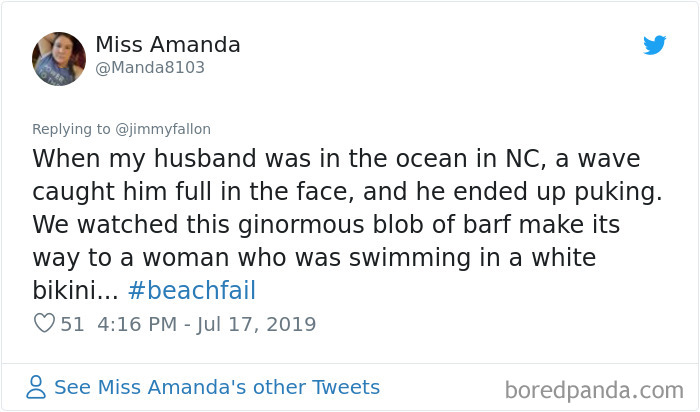
Task: Like the tweet with the heart icon
Action: [44, 324]
